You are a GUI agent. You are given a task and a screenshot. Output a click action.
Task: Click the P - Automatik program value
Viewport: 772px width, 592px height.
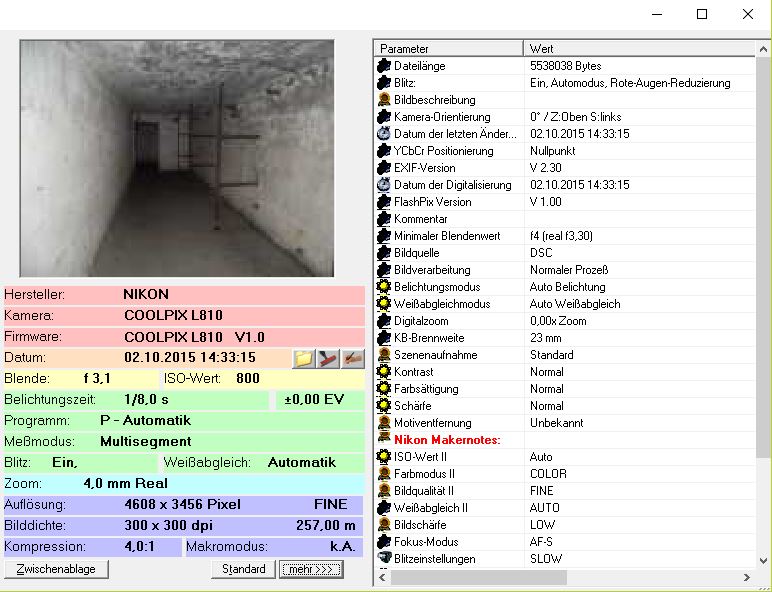[x=145, y=420]
